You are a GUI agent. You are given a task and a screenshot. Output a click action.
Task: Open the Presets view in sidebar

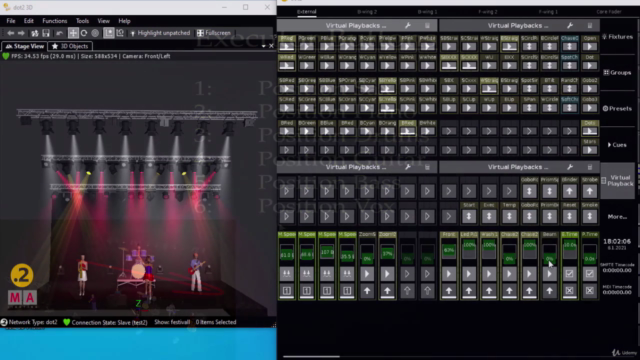point(618,109)
